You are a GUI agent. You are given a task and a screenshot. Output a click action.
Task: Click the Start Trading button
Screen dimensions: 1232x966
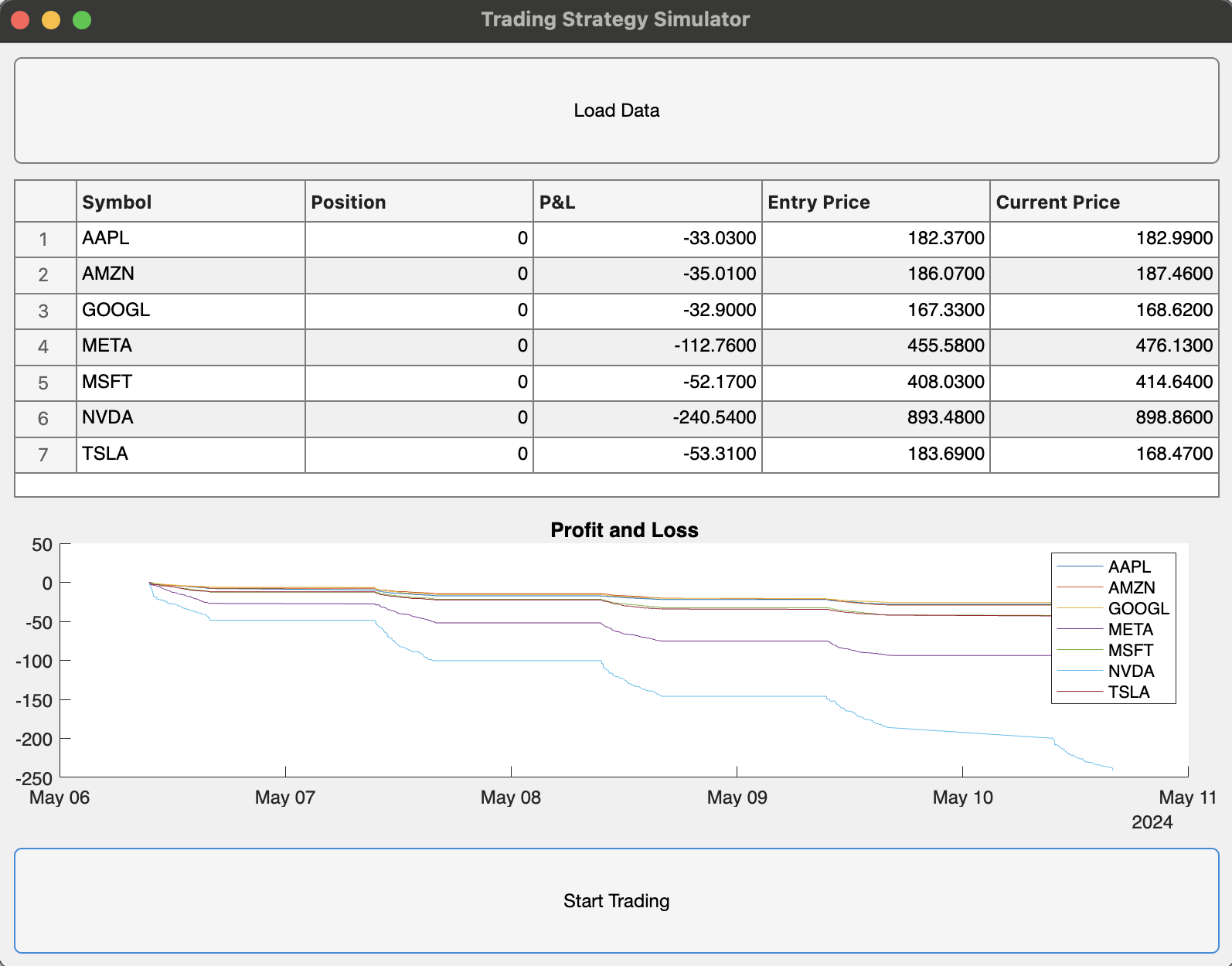pyautogui.click(x=616, y=901)
